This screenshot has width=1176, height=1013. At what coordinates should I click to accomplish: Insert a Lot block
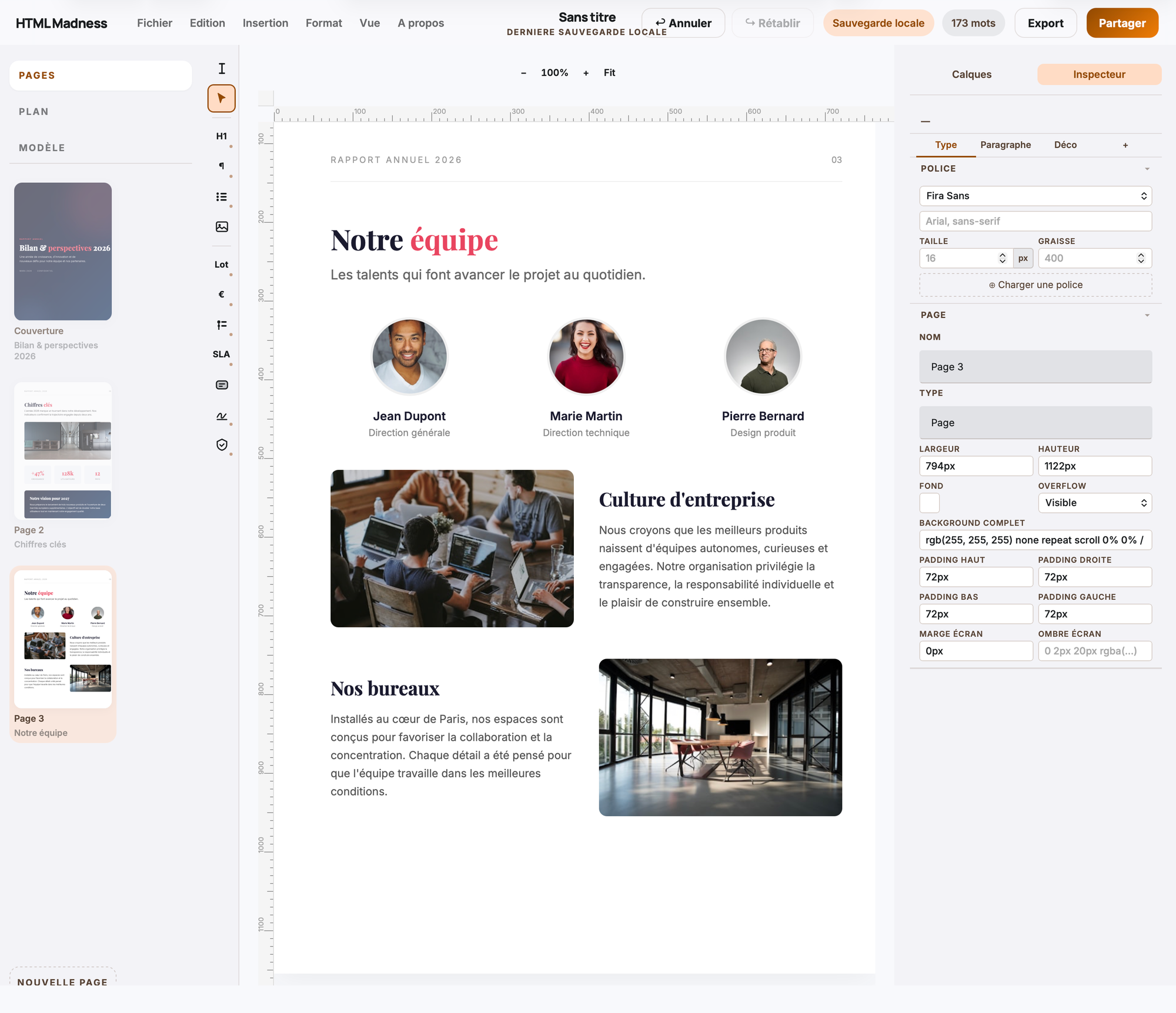point(221,265)
